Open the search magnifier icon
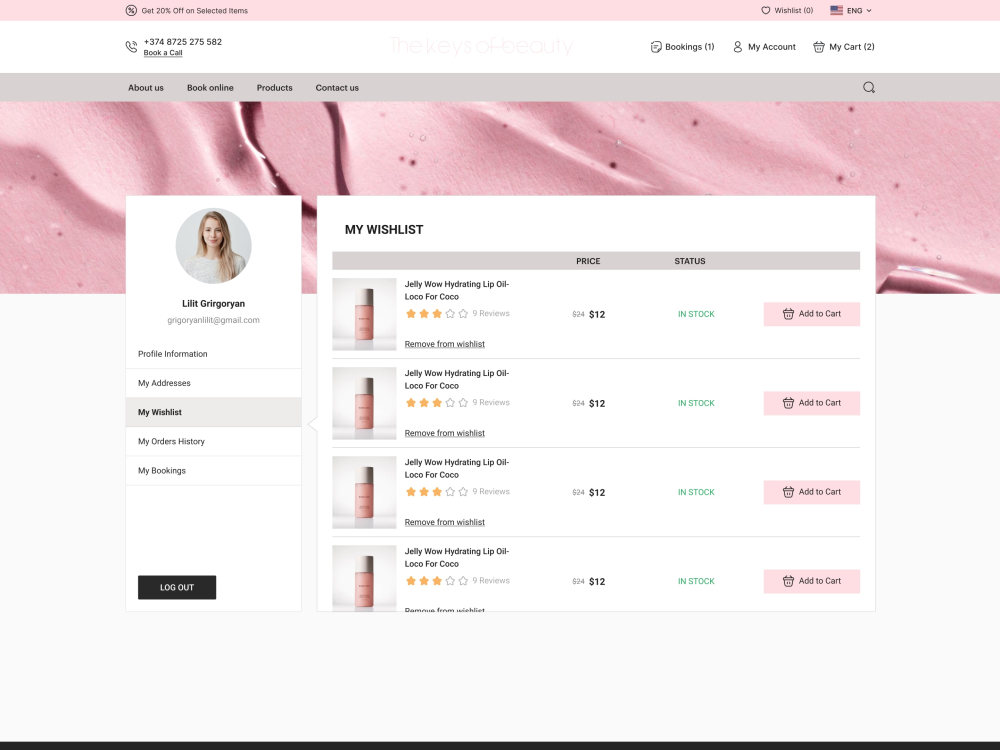The height and width of the screenshot is (750, 1000). 869,87
